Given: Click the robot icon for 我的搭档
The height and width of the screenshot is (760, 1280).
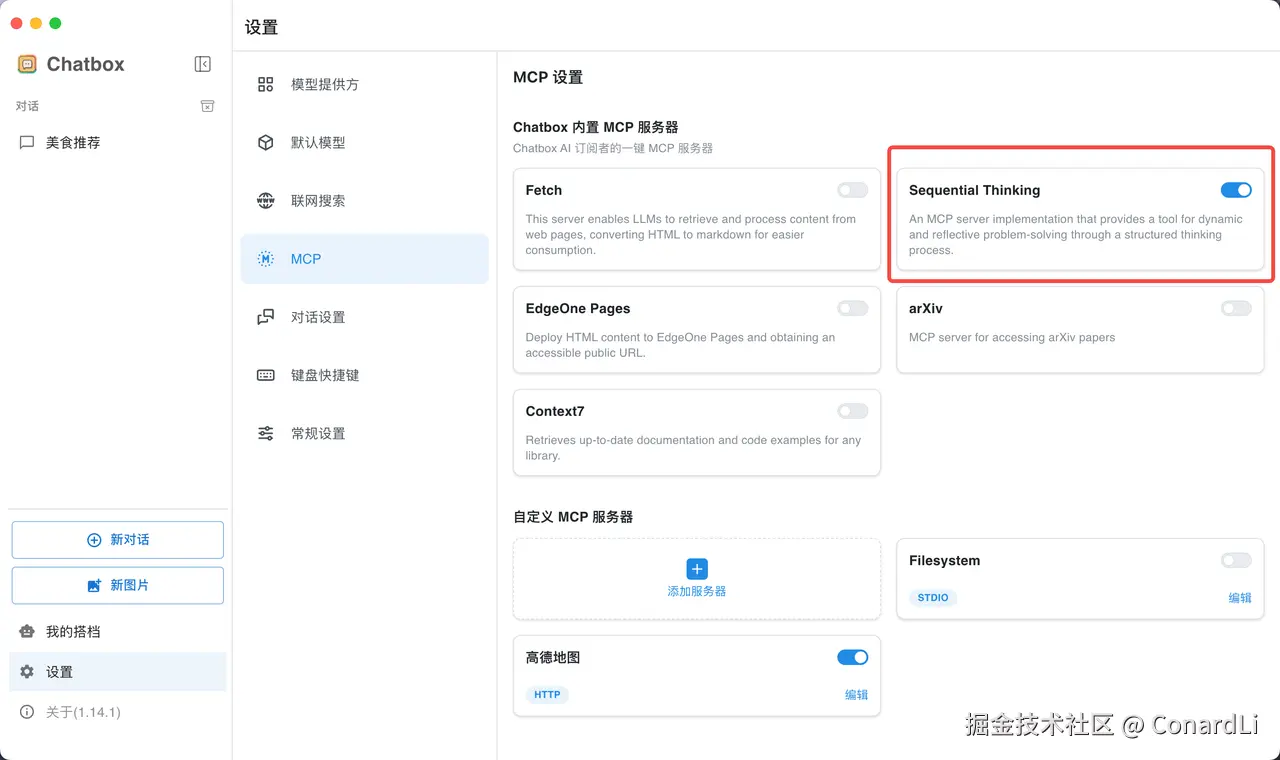Looking at the screenshot, I should click(27, 632).
